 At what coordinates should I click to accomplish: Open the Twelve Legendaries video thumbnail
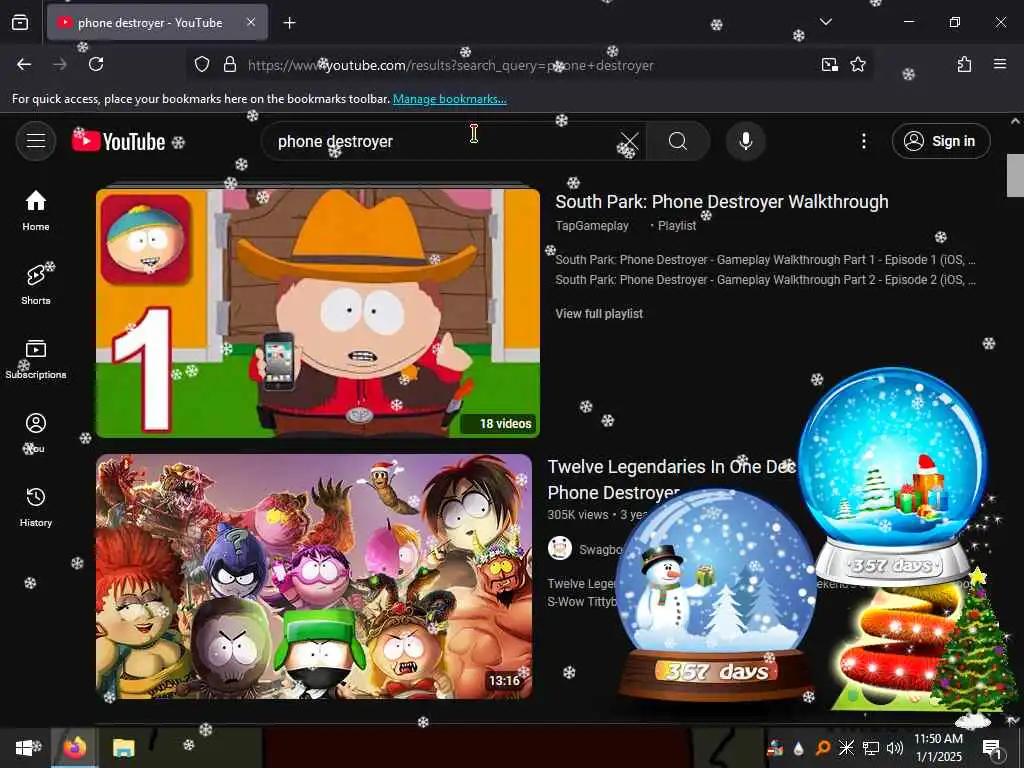314,577
